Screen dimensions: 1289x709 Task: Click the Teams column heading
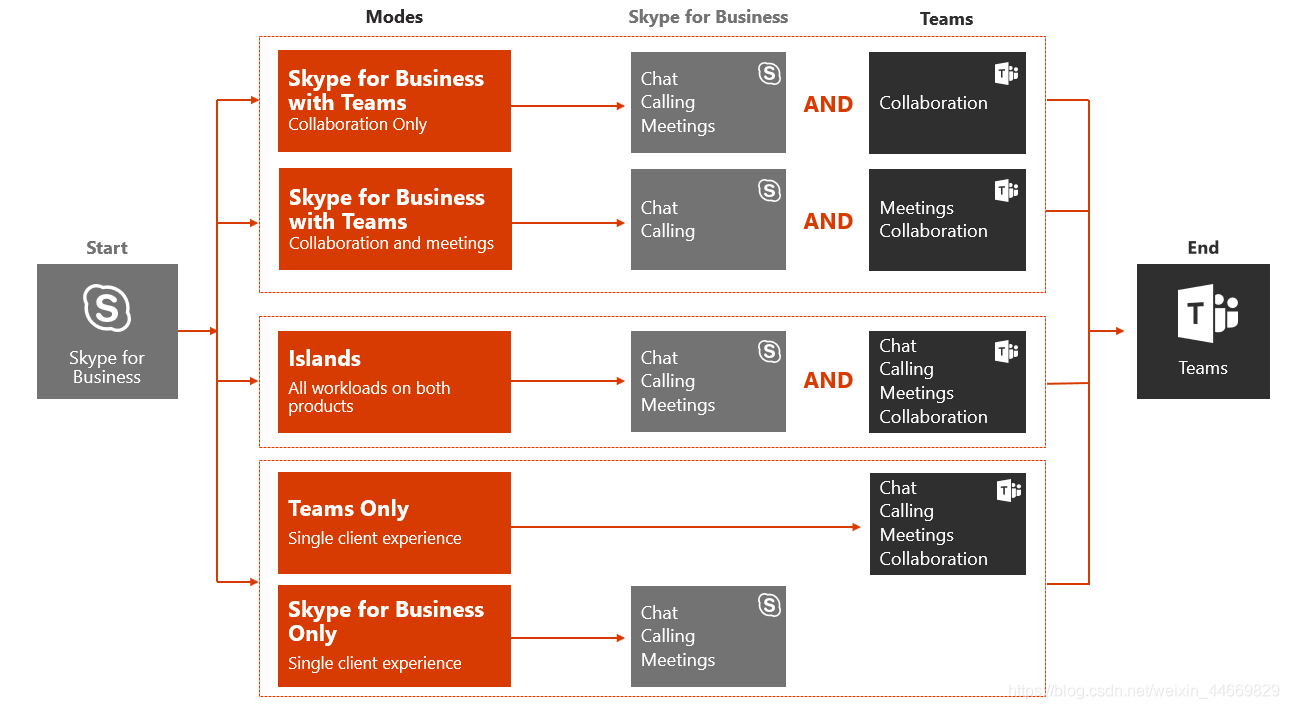point(946,19)
